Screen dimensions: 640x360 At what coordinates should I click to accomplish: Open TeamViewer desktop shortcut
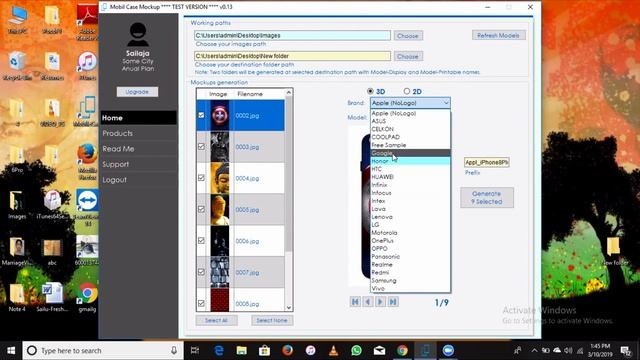pos(87,207)
